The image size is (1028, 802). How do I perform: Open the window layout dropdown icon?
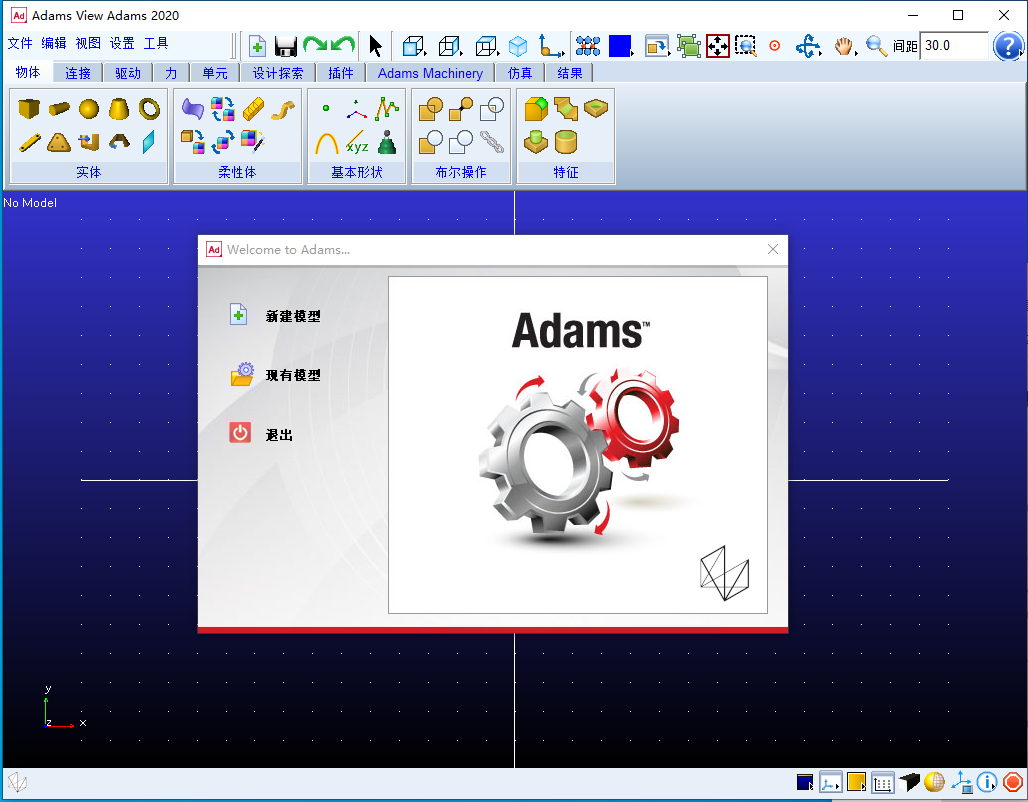click(656, 46)
